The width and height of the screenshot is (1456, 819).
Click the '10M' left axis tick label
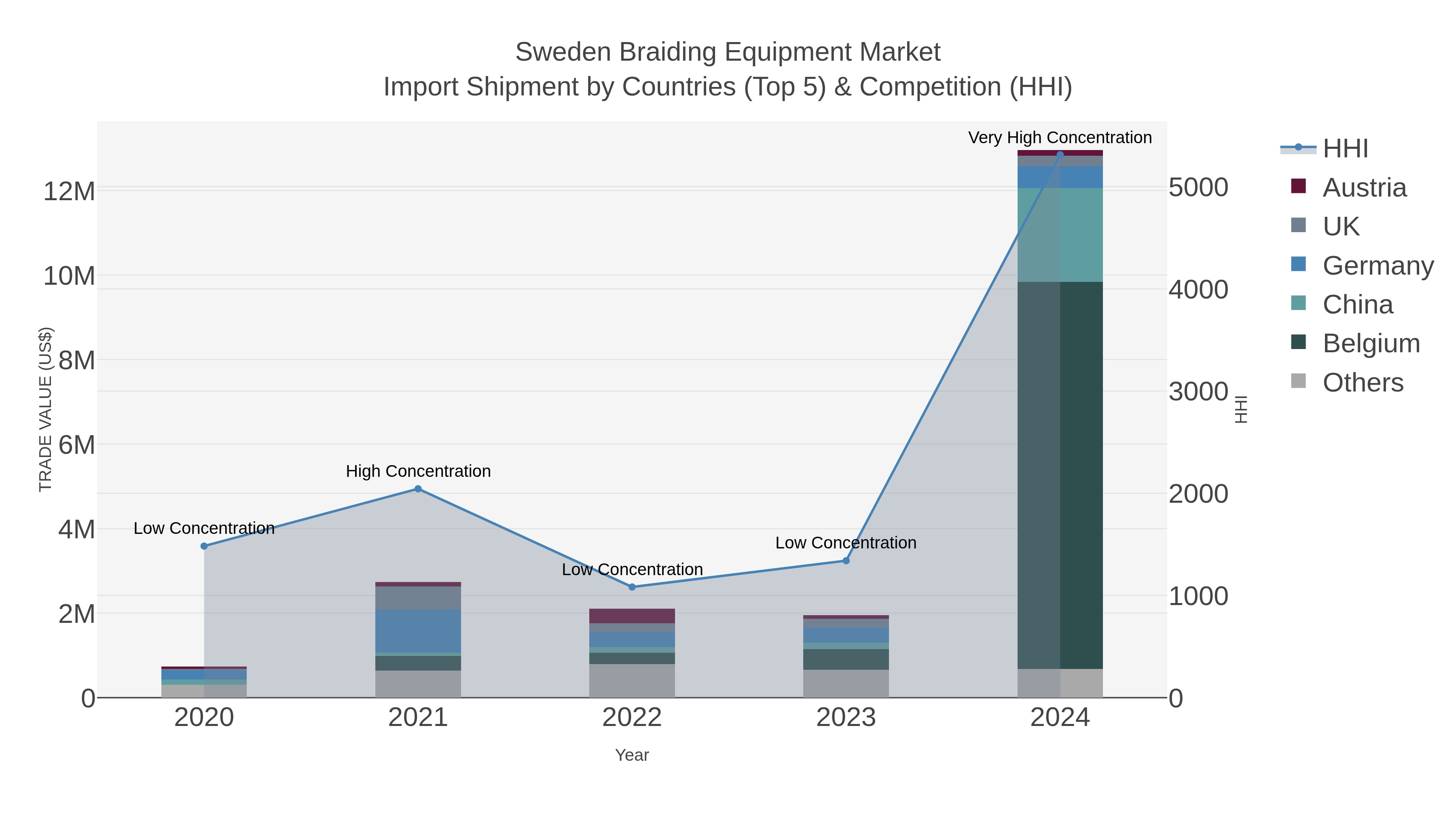(69, 276)
